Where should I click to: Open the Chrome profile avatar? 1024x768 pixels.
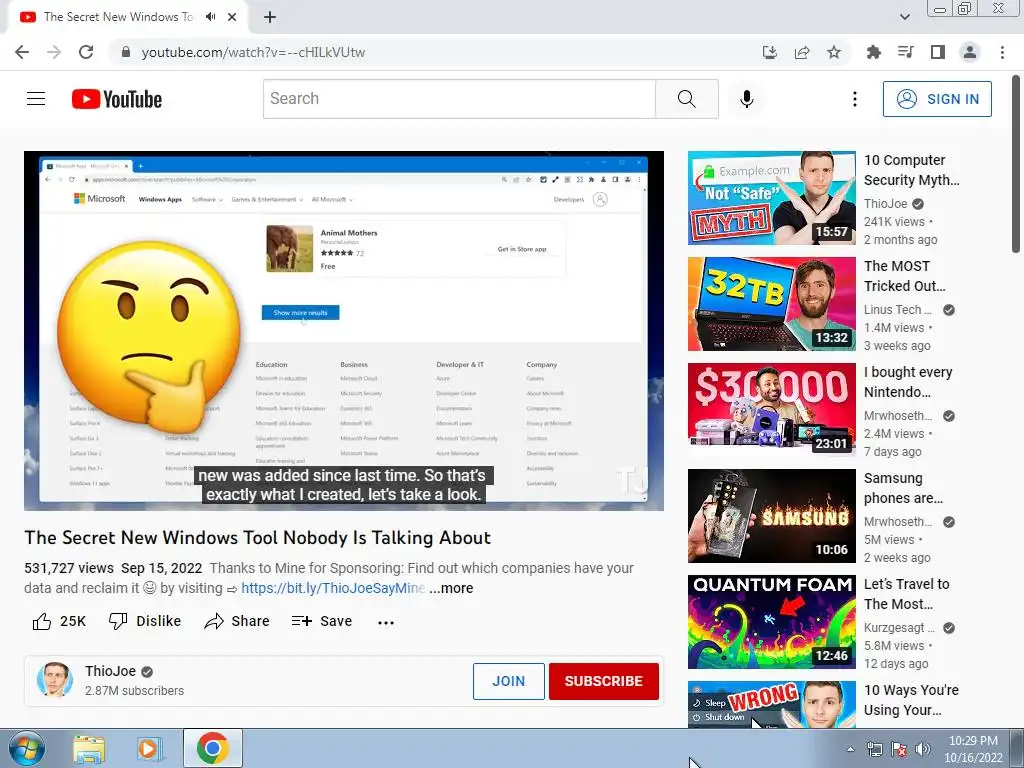970,52
